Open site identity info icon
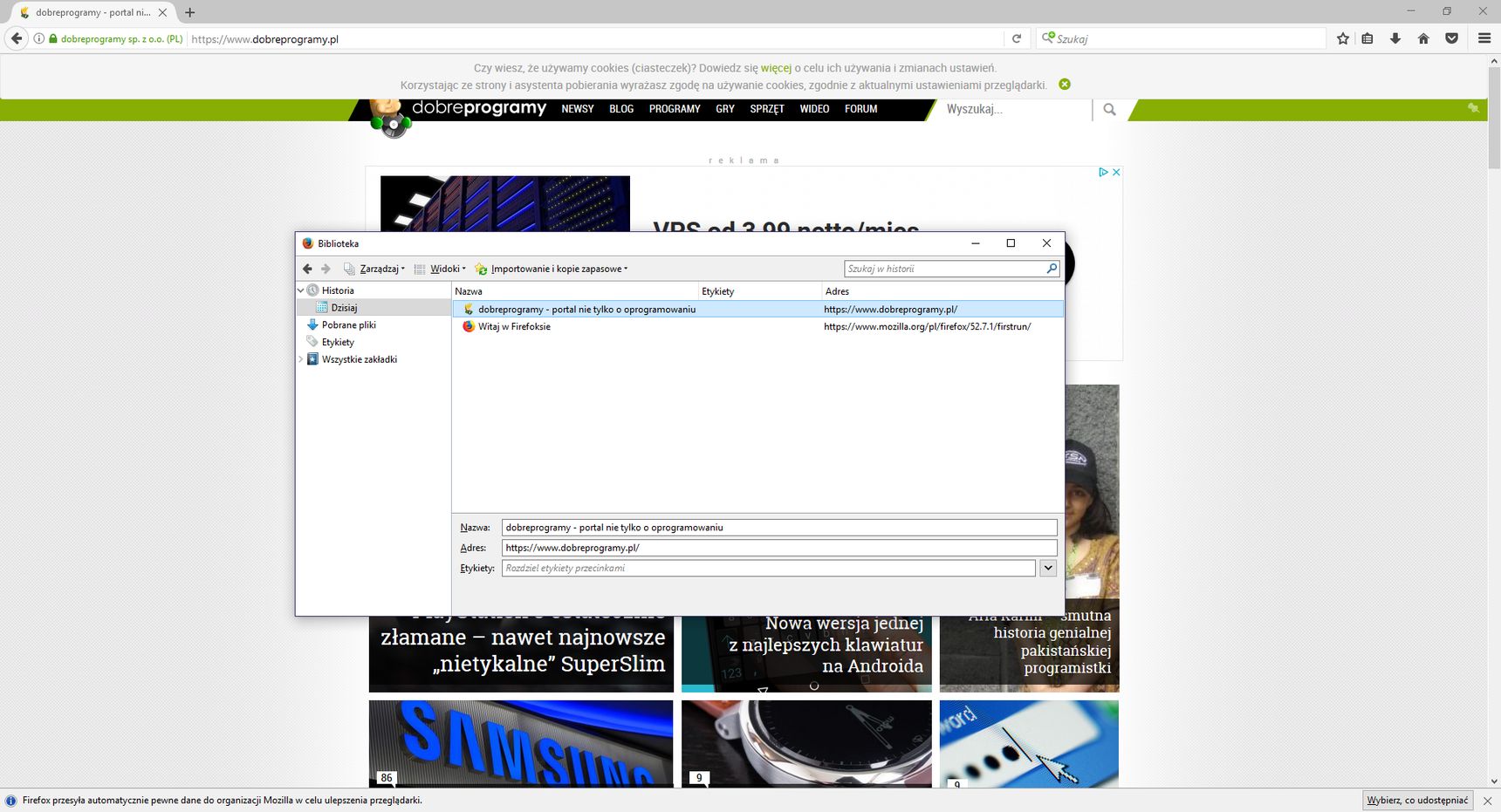 click(38, 38)
